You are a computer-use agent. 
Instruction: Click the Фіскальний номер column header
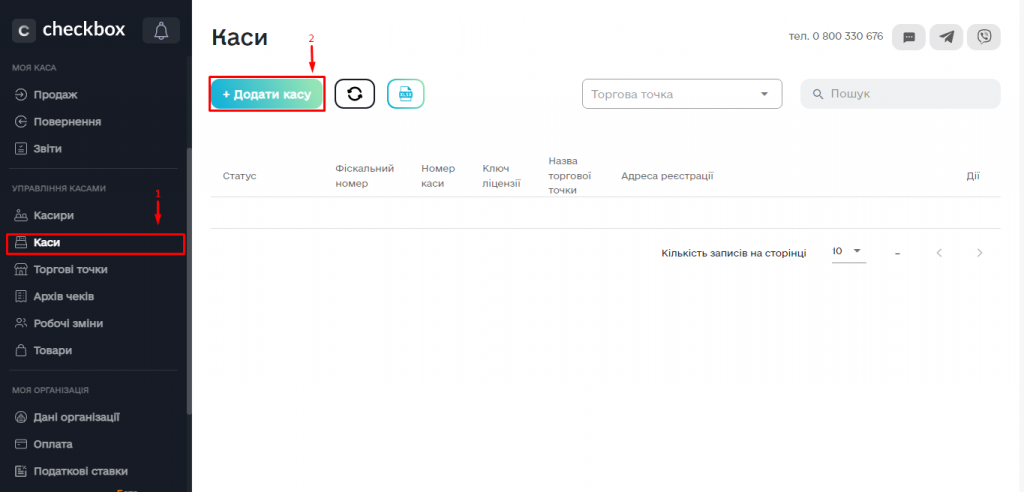coord(364,176)
